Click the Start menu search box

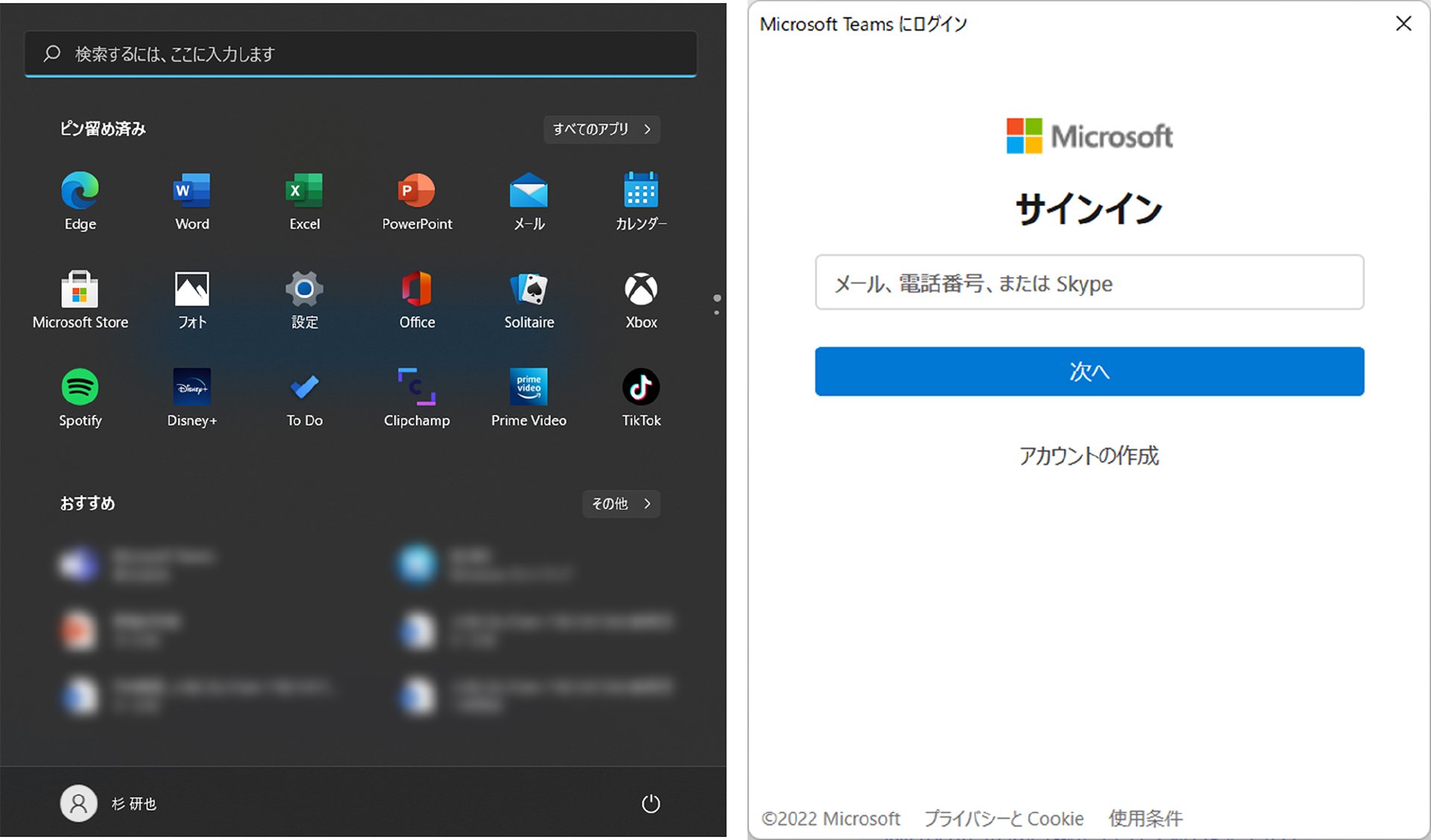click(x=361, y=54)
